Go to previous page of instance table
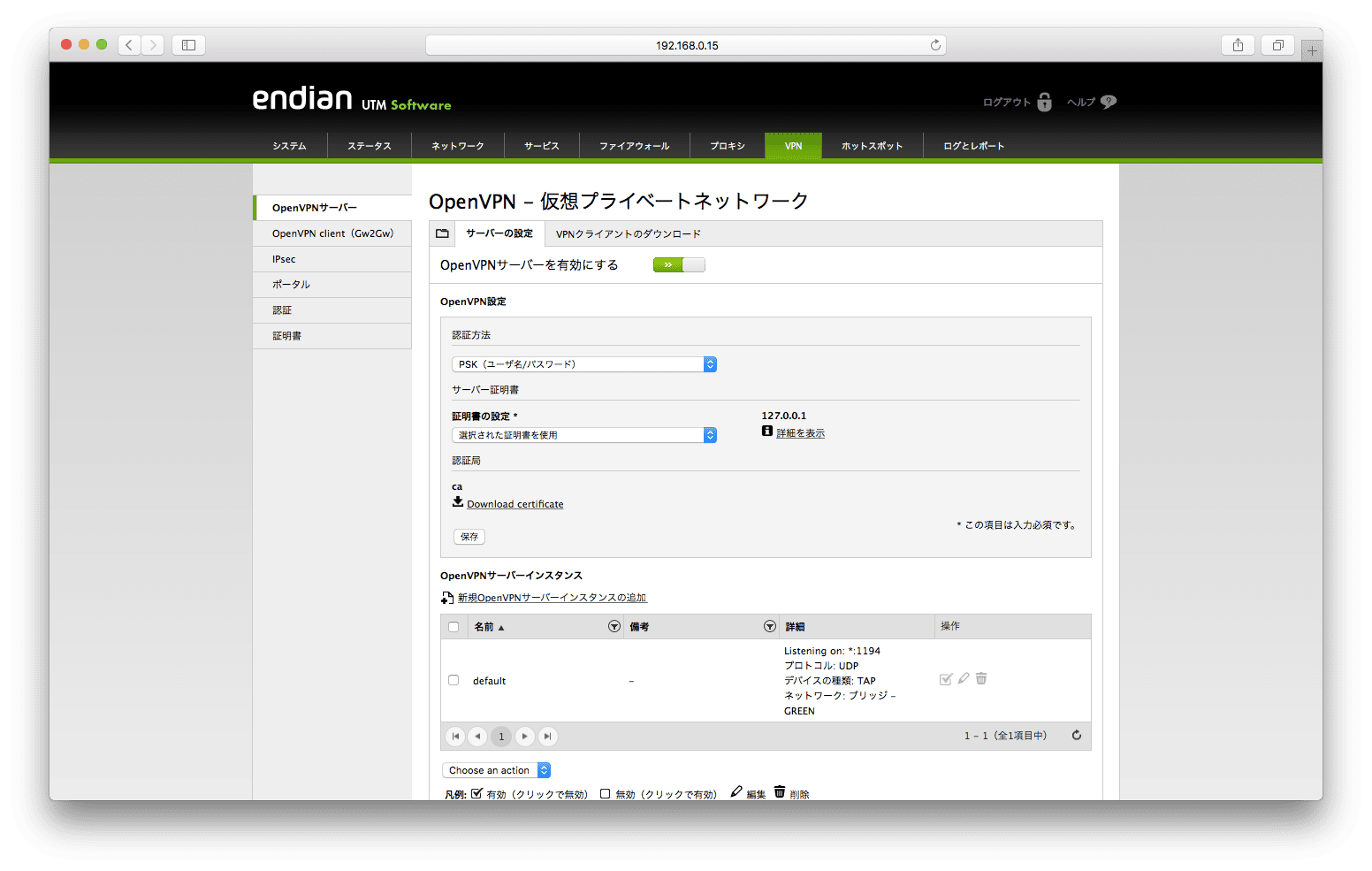This screenshot has height=871, width=1372. (x=477, y=736)
